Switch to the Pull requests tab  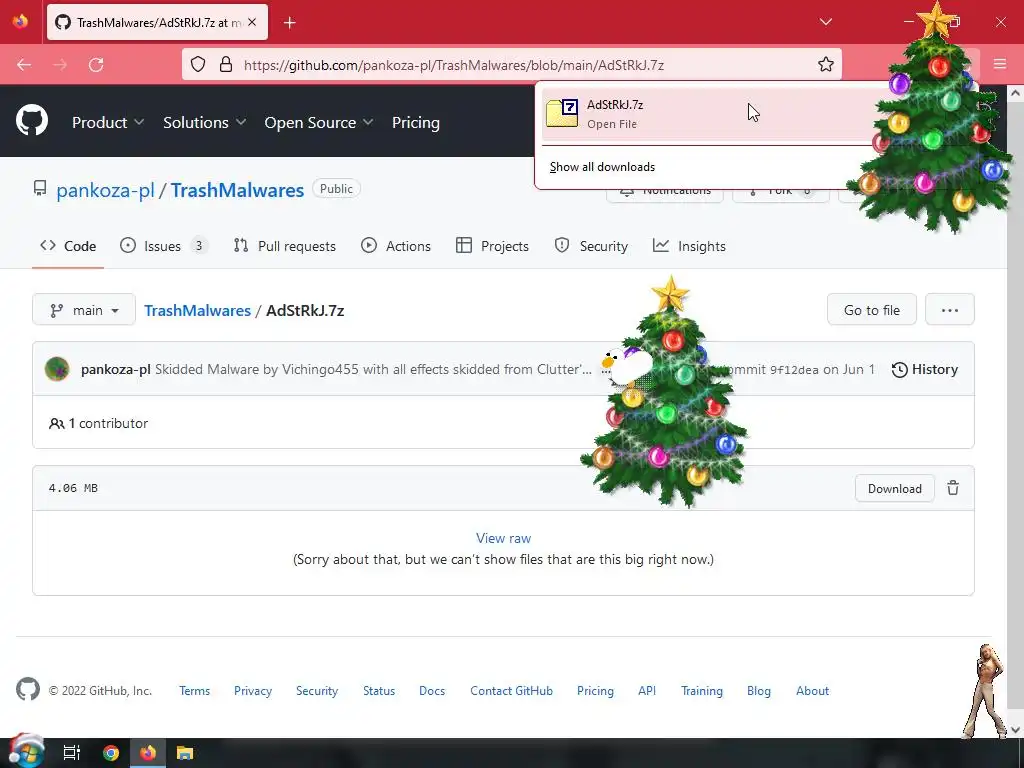(285, 246)
